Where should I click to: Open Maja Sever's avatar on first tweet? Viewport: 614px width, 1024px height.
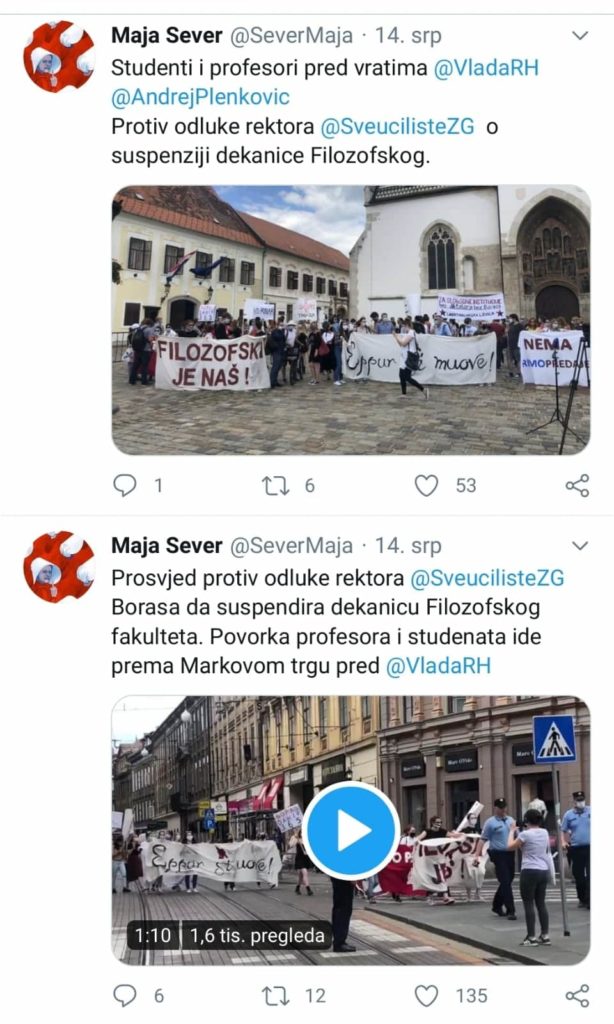(59, 57)
